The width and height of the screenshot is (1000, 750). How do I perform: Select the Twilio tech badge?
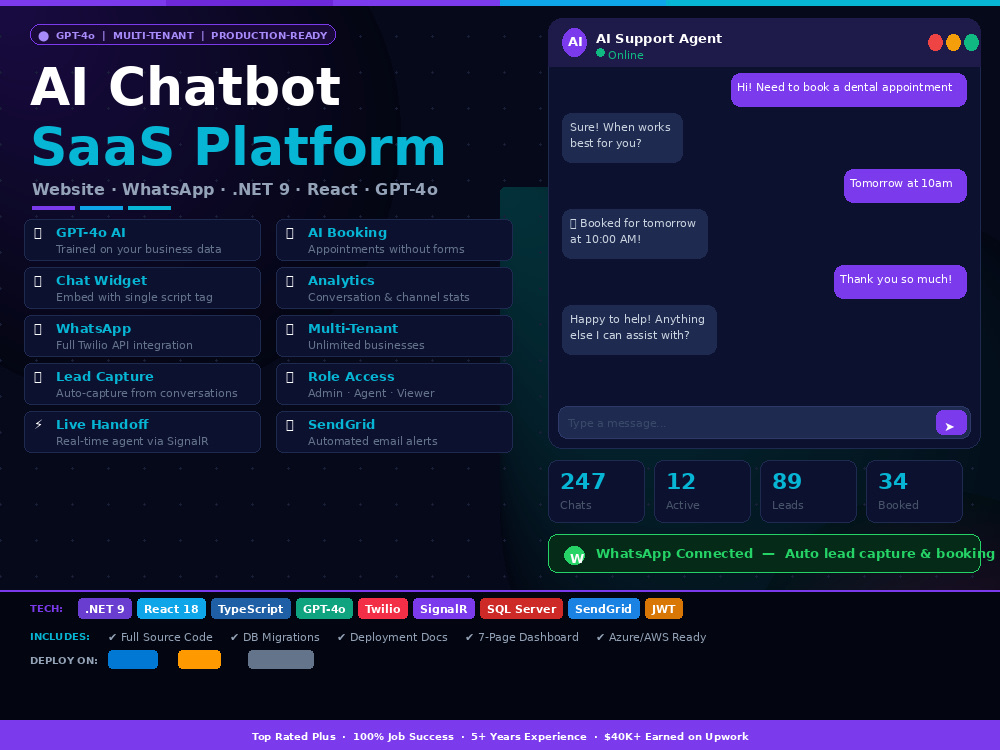(x=383, y=608)
